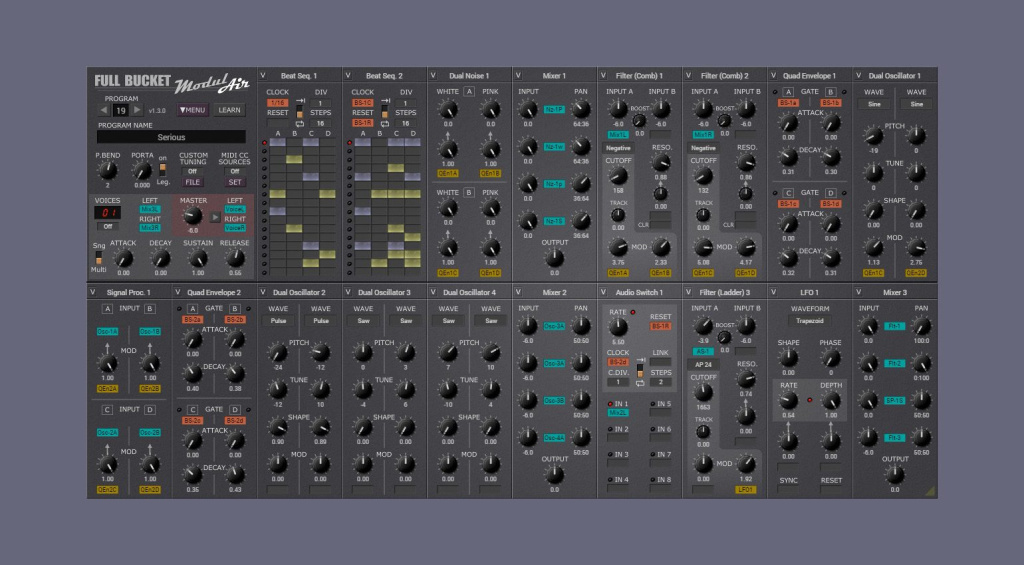The image size is (1024, 565).
Task: Click the SET button under MIDI CC Sources
Action: tap(234, 182)
